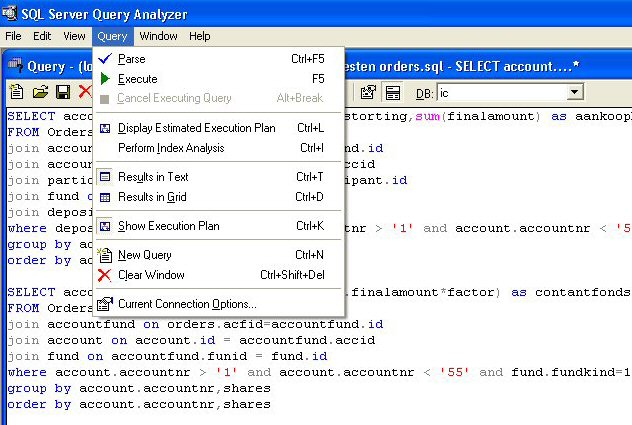The width and height of the screenshot is (632, 425).
Task: Click 'join account on account.id' line
Action: coord(191,340)
